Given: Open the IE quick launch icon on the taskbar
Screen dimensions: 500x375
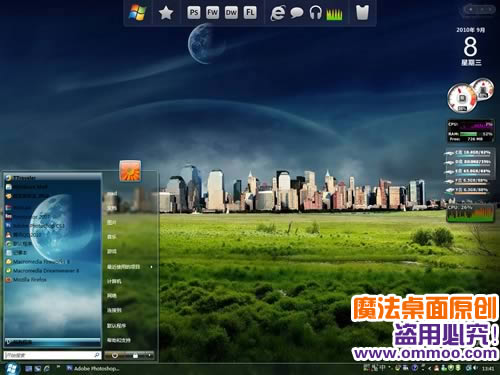Looking at the screenshot, I should pyautogui.click(x=47, y=369).
